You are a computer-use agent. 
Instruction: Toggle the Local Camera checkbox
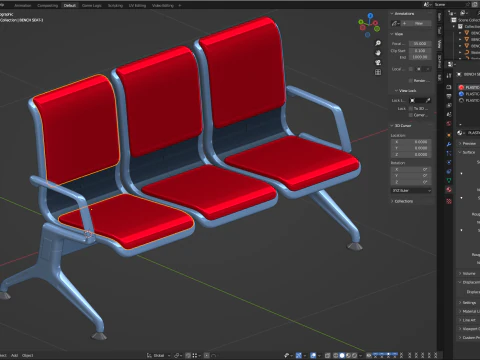411,69
